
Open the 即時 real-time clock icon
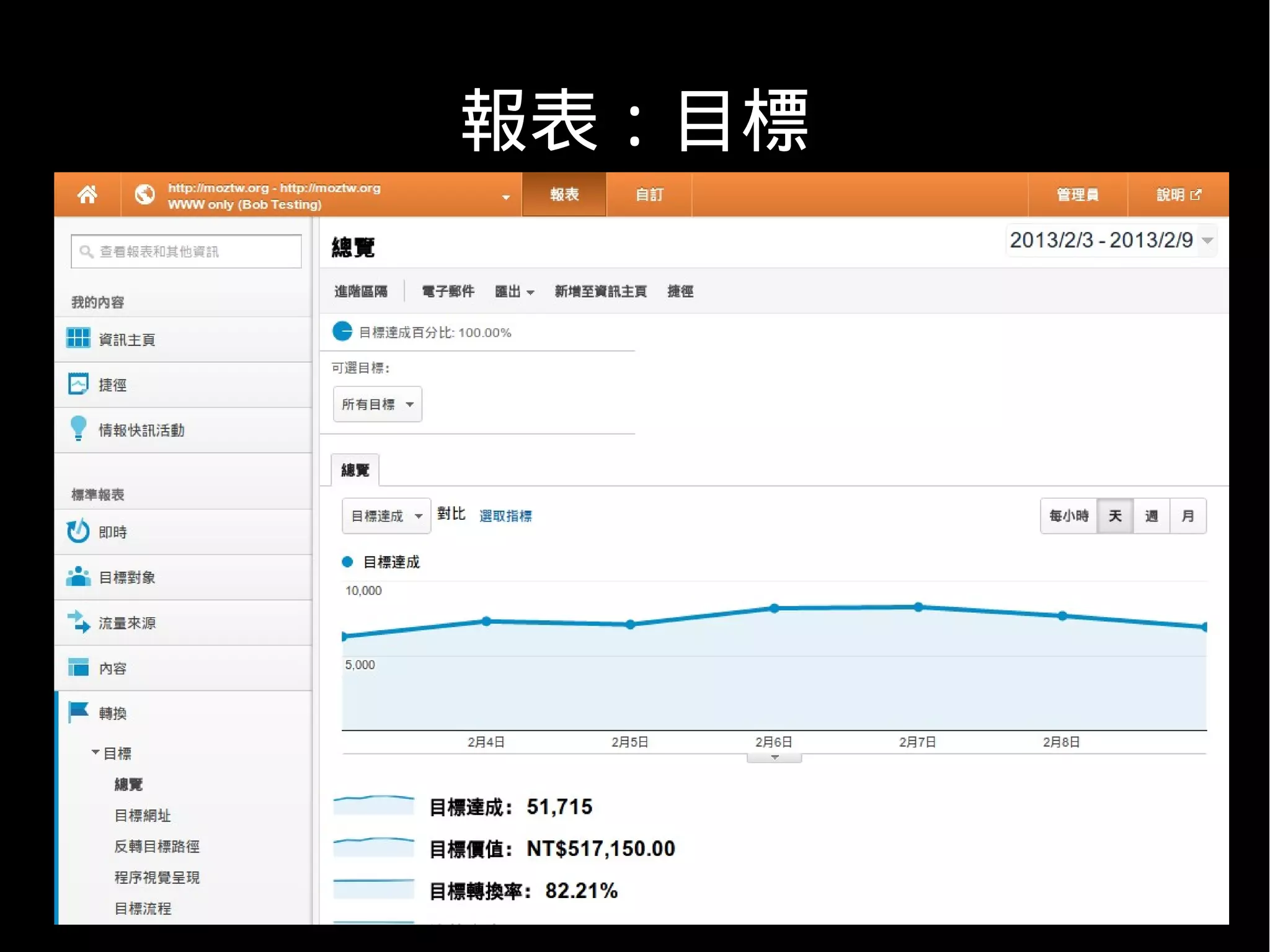tap(78, 532)
